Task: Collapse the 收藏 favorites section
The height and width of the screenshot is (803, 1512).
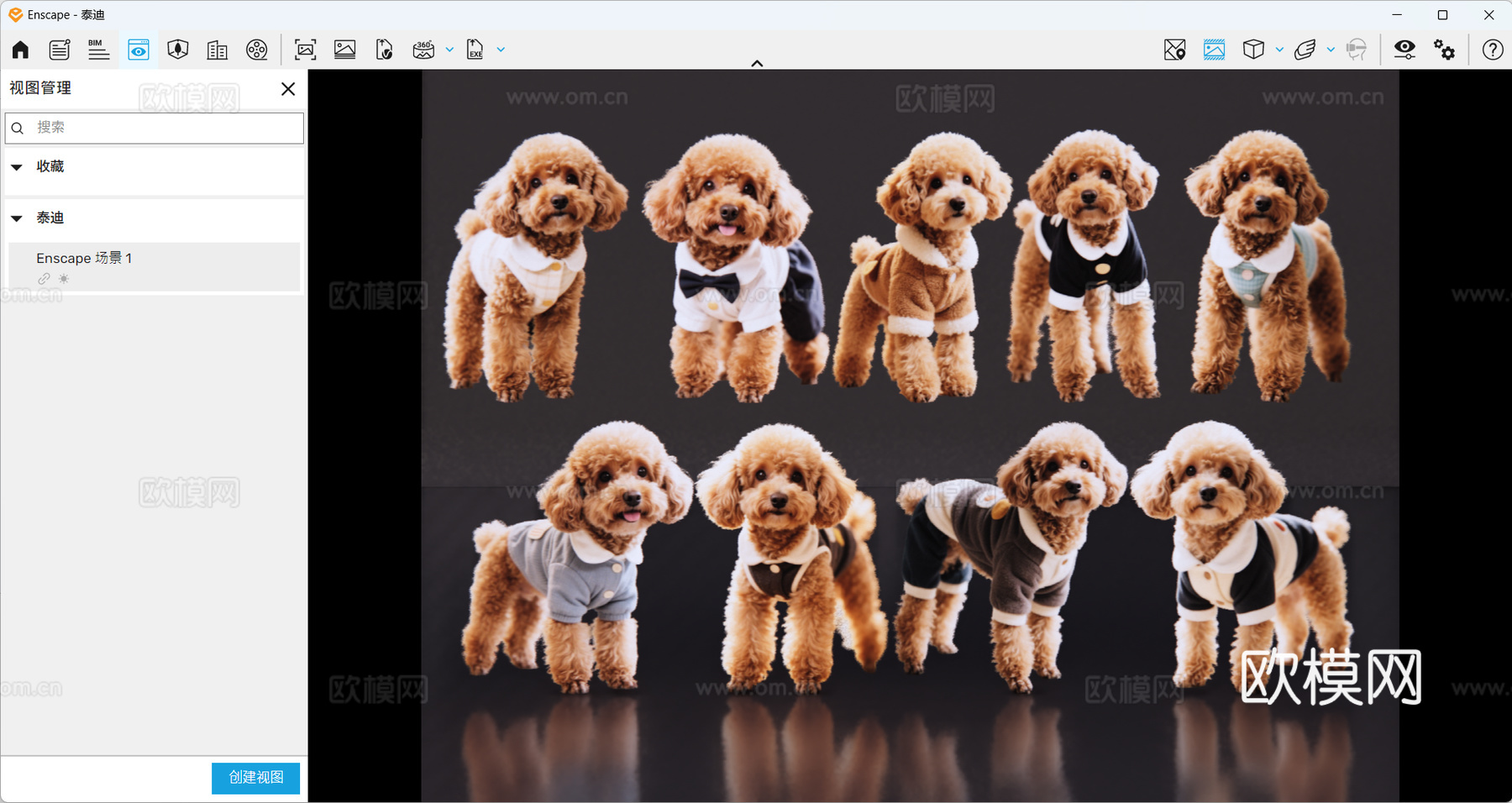Action: pyautogui.click(x=17, y=167)
